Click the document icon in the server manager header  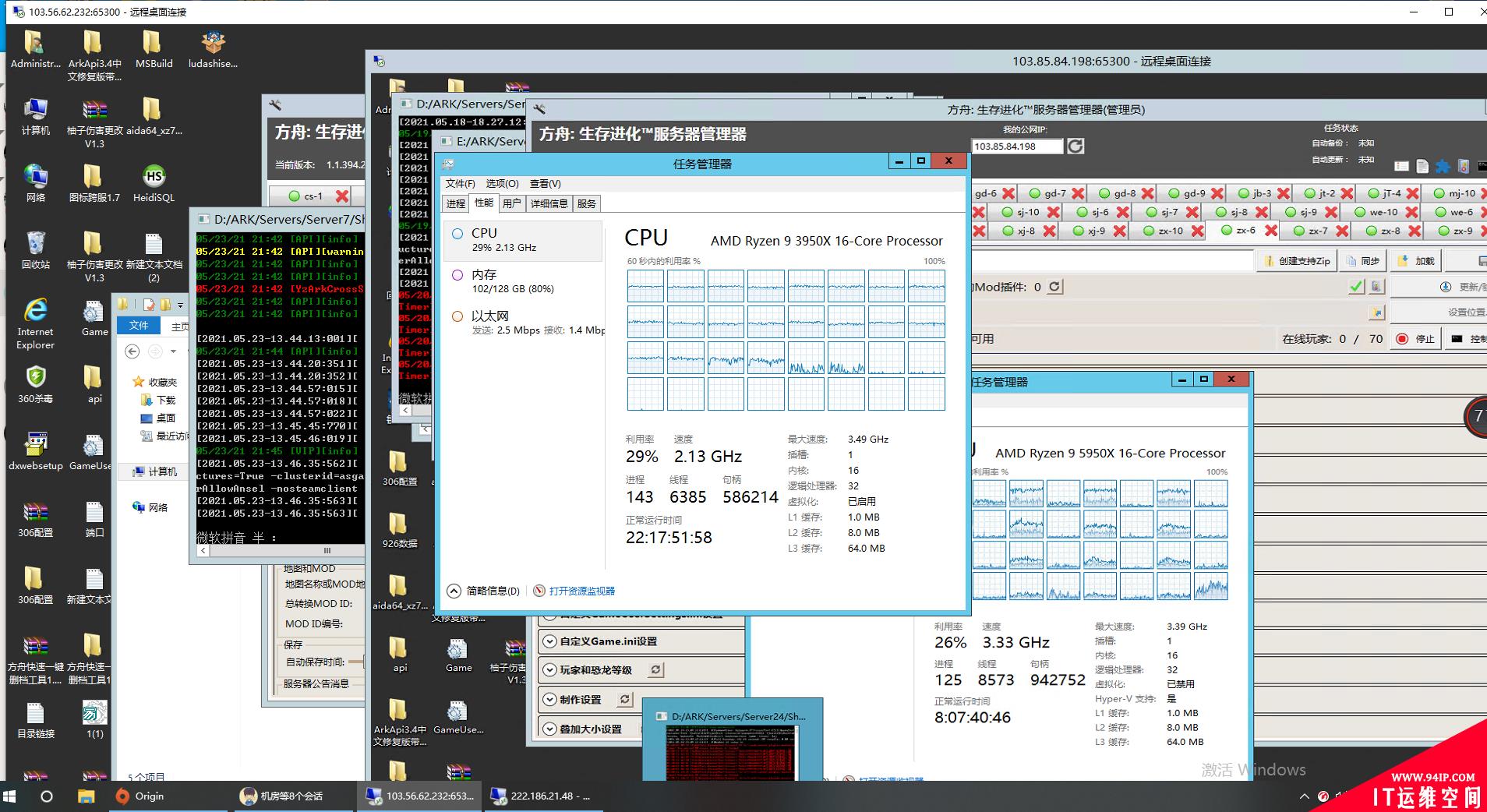1422,166
